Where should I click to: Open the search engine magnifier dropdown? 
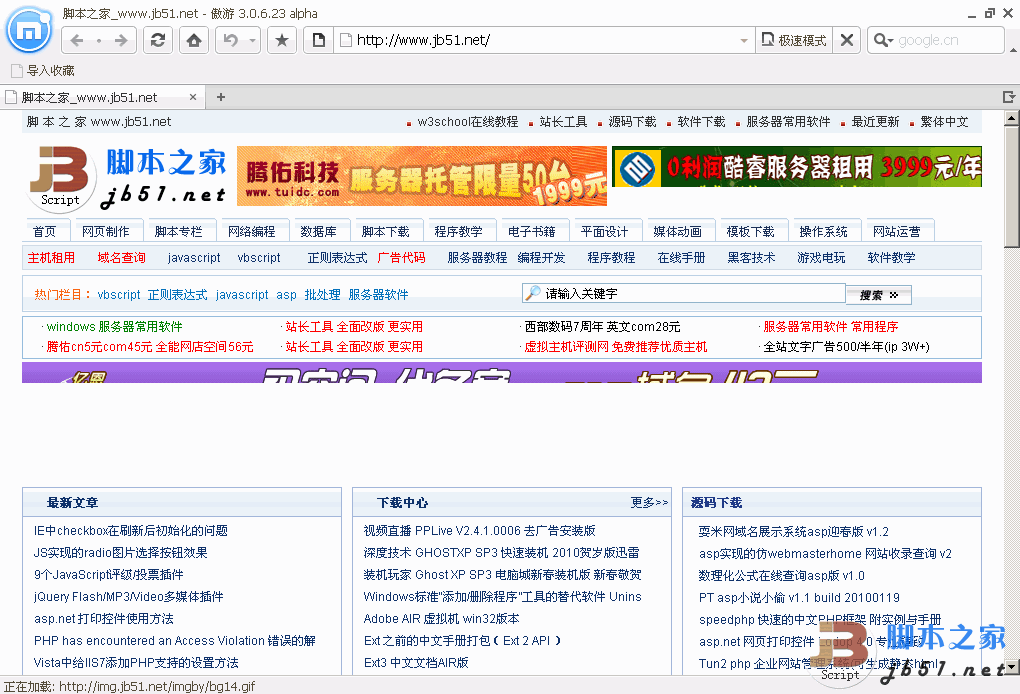click(883, 40)
